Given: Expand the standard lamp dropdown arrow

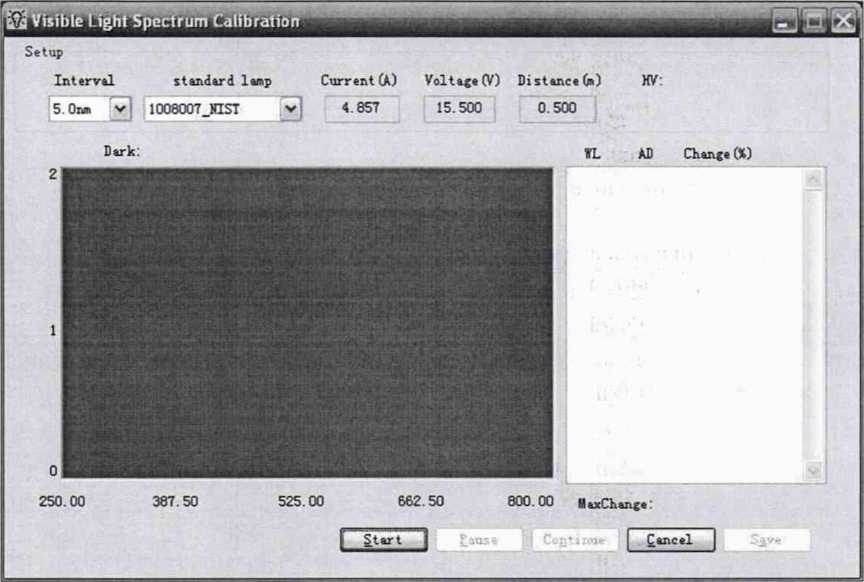Looking at the screenshot, I should (290, 109).
